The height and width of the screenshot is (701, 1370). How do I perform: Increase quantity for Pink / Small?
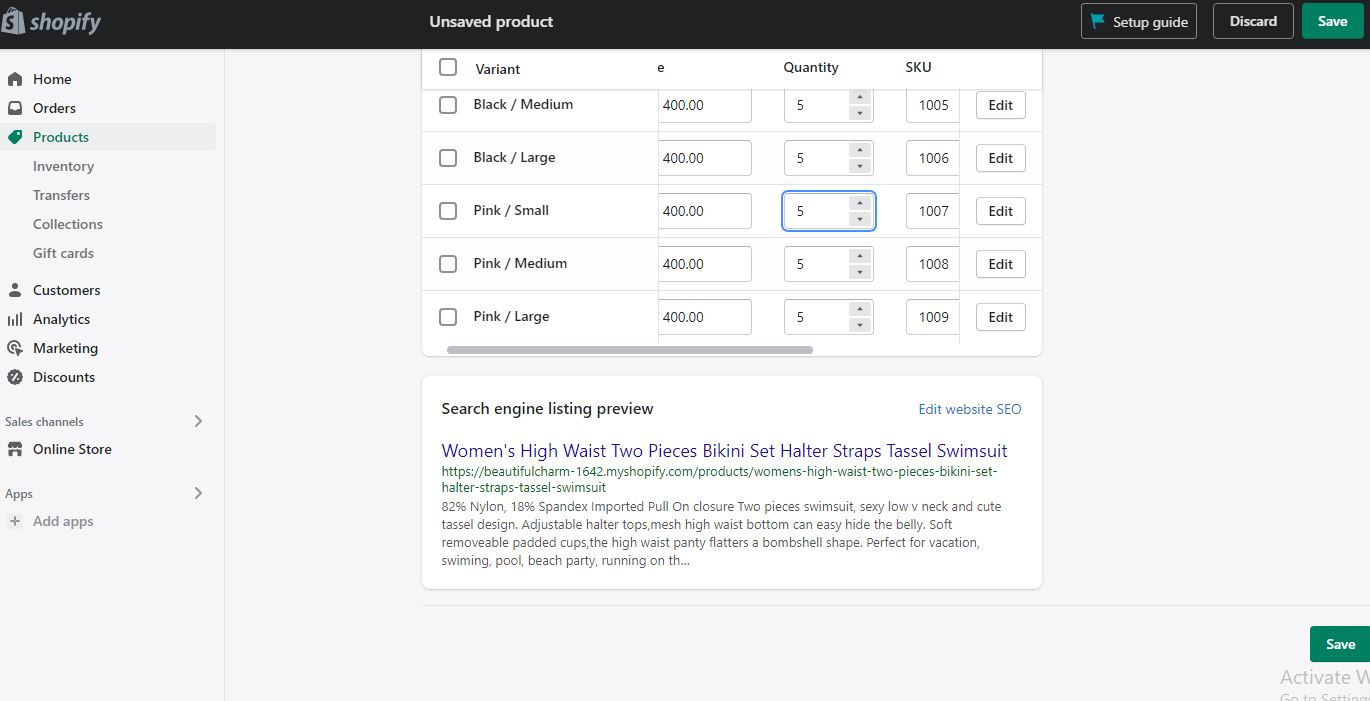tap(859, 203)
